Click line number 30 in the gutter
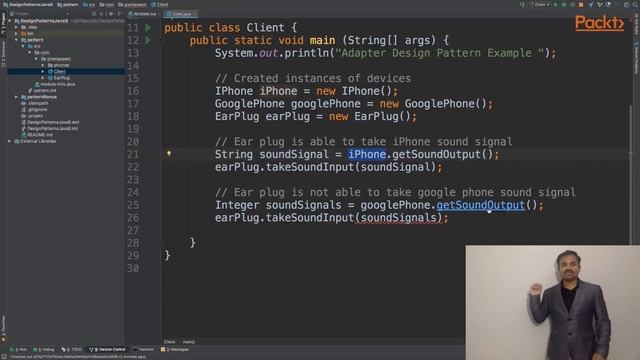The height and width of the screenshot is (360, 640). 133,268
